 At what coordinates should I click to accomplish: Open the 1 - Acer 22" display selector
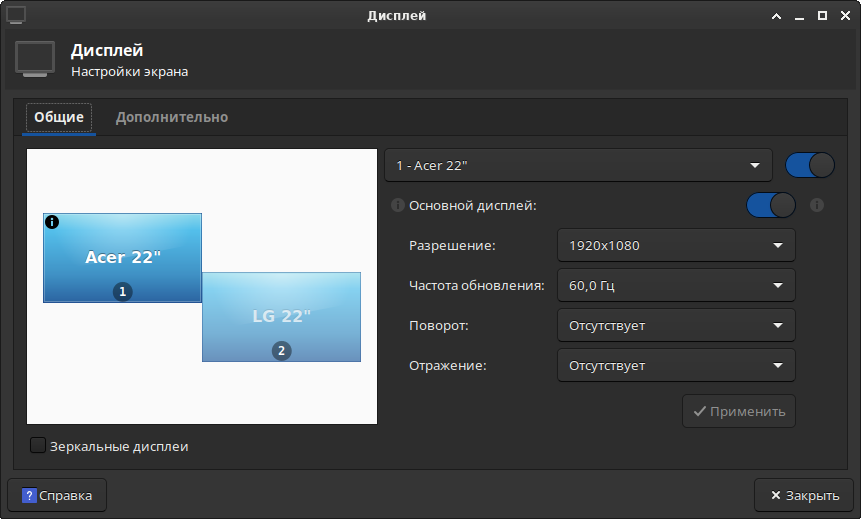[578, 165]
